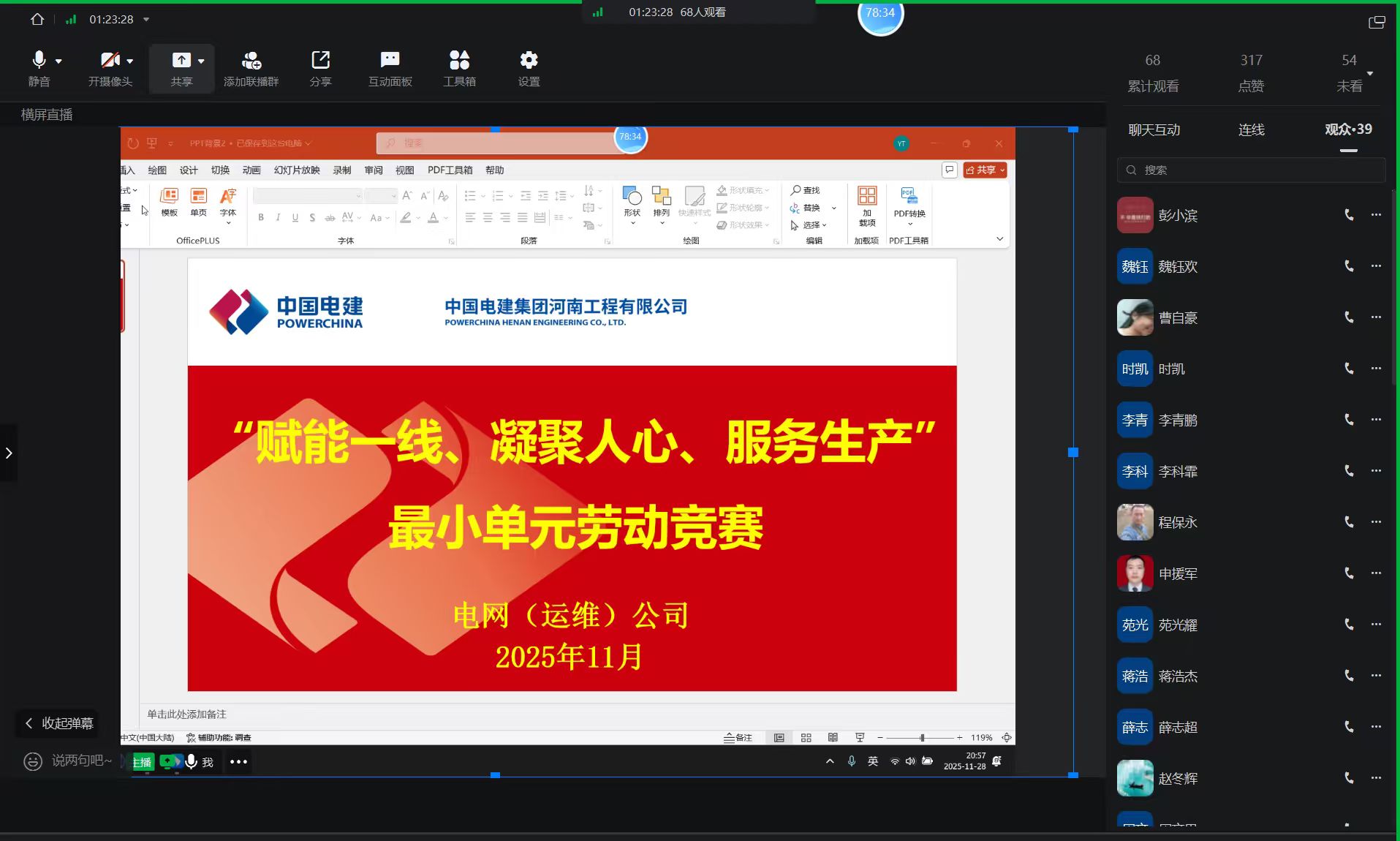The width and height of the screenshot is (1400, 841).
Task: Click the PowerPoint zoom slider
Action: coord(922,738)
